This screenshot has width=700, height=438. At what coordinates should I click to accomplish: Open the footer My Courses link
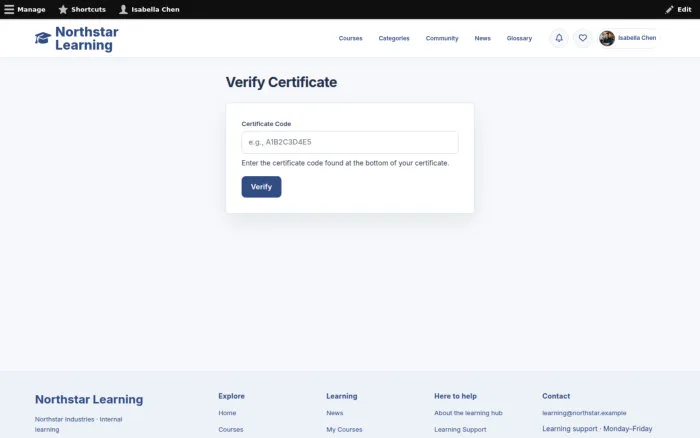click(x=344, y=430)
